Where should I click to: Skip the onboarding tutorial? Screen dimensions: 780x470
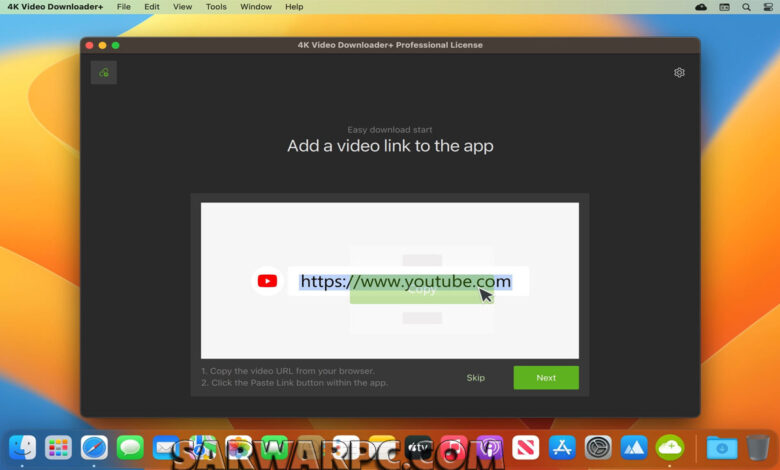pyautogui.click(x=475, y=377)
